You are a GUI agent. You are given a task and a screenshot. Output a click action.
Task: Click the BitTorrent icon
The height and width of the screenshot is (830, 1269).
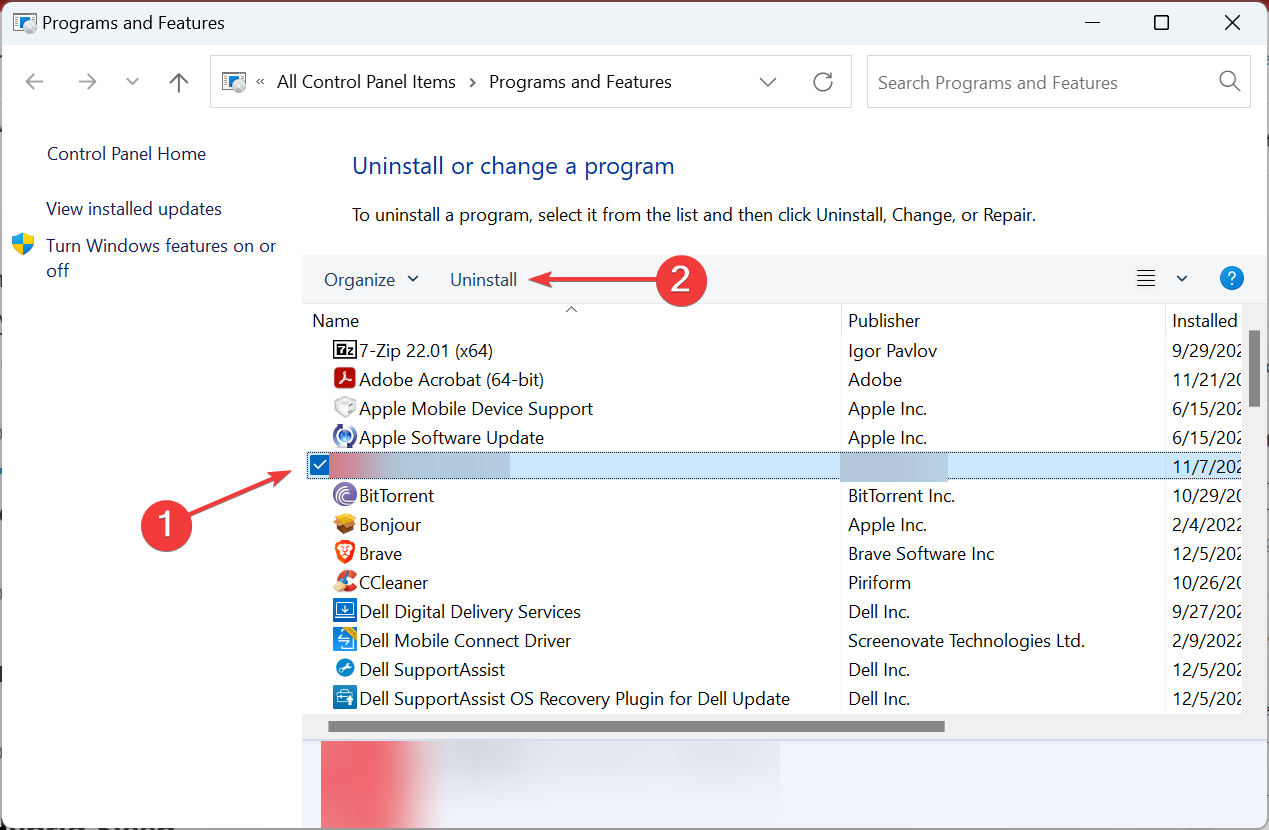(344, 495)
